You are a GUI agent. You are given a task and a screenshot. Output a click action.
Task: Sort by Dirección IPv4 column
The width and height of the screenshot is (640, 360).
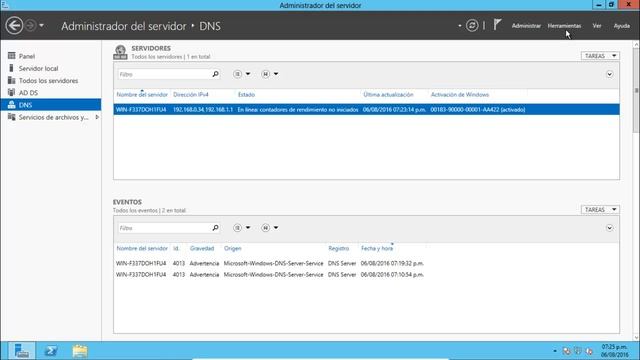click(191, 94)
